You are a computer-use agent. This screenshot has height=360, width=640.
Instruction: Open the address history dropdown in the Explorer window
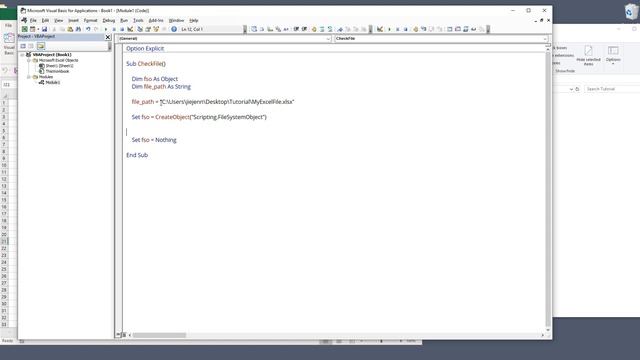point(571,89)
